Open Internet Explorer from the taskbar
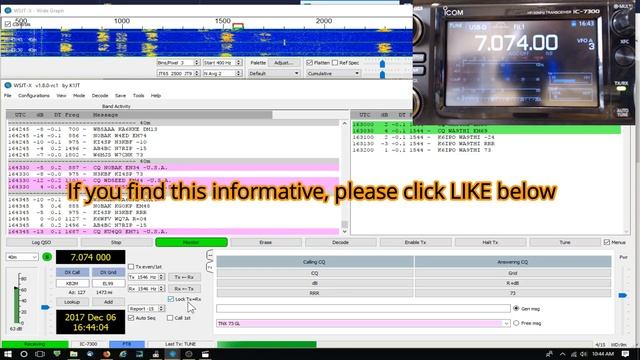This screenshot has width=640, height=360. [123, 354]
